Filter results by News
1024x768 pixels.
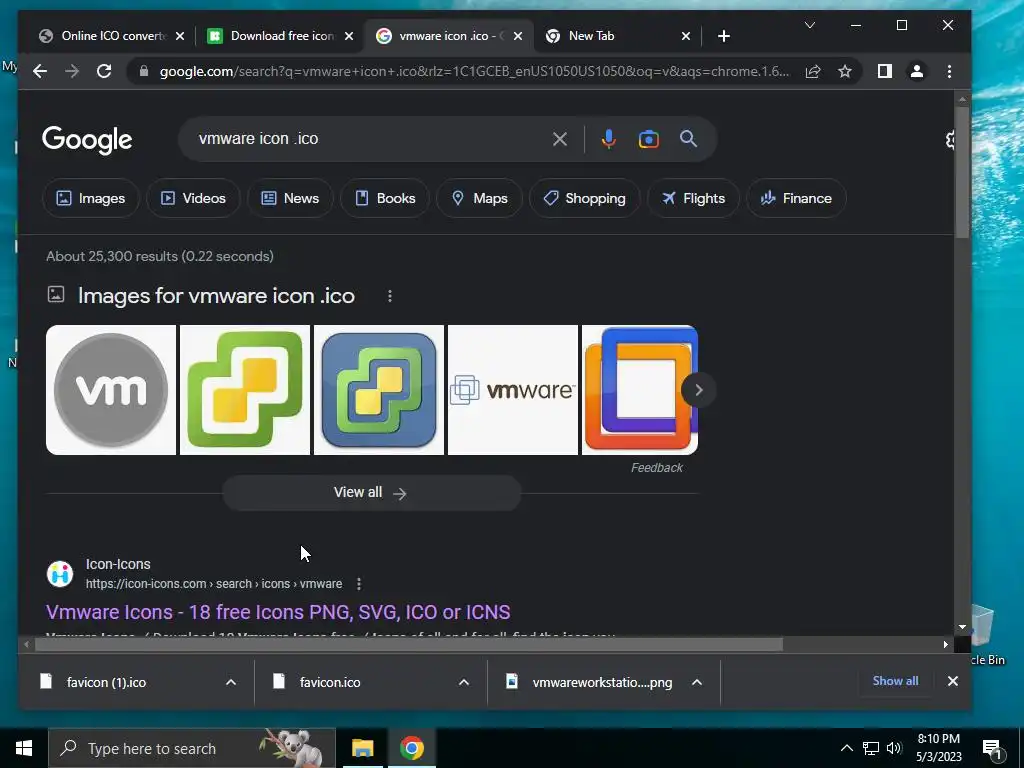click(x=290, y=198)
